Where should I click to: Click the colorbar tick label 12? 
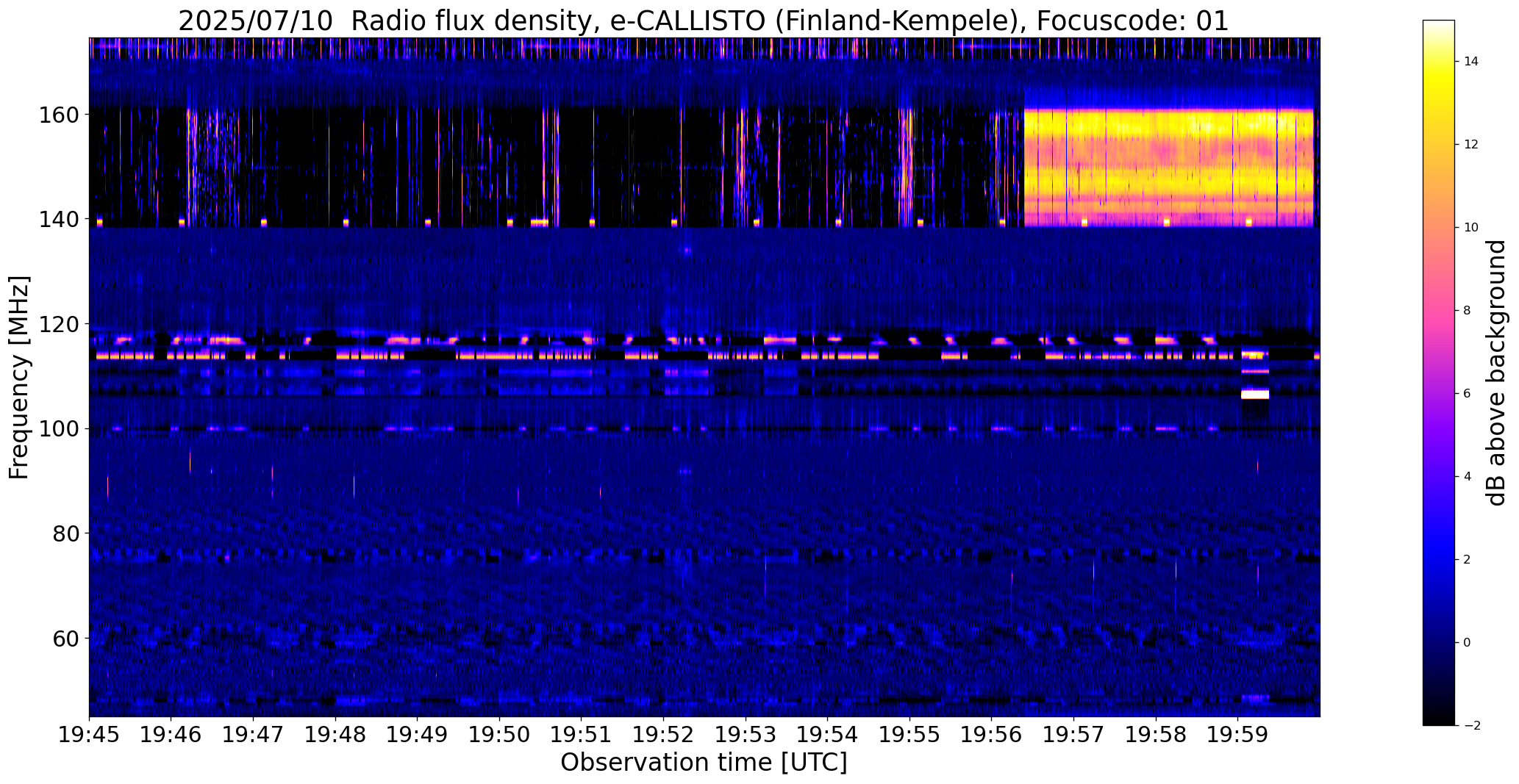1471,145
